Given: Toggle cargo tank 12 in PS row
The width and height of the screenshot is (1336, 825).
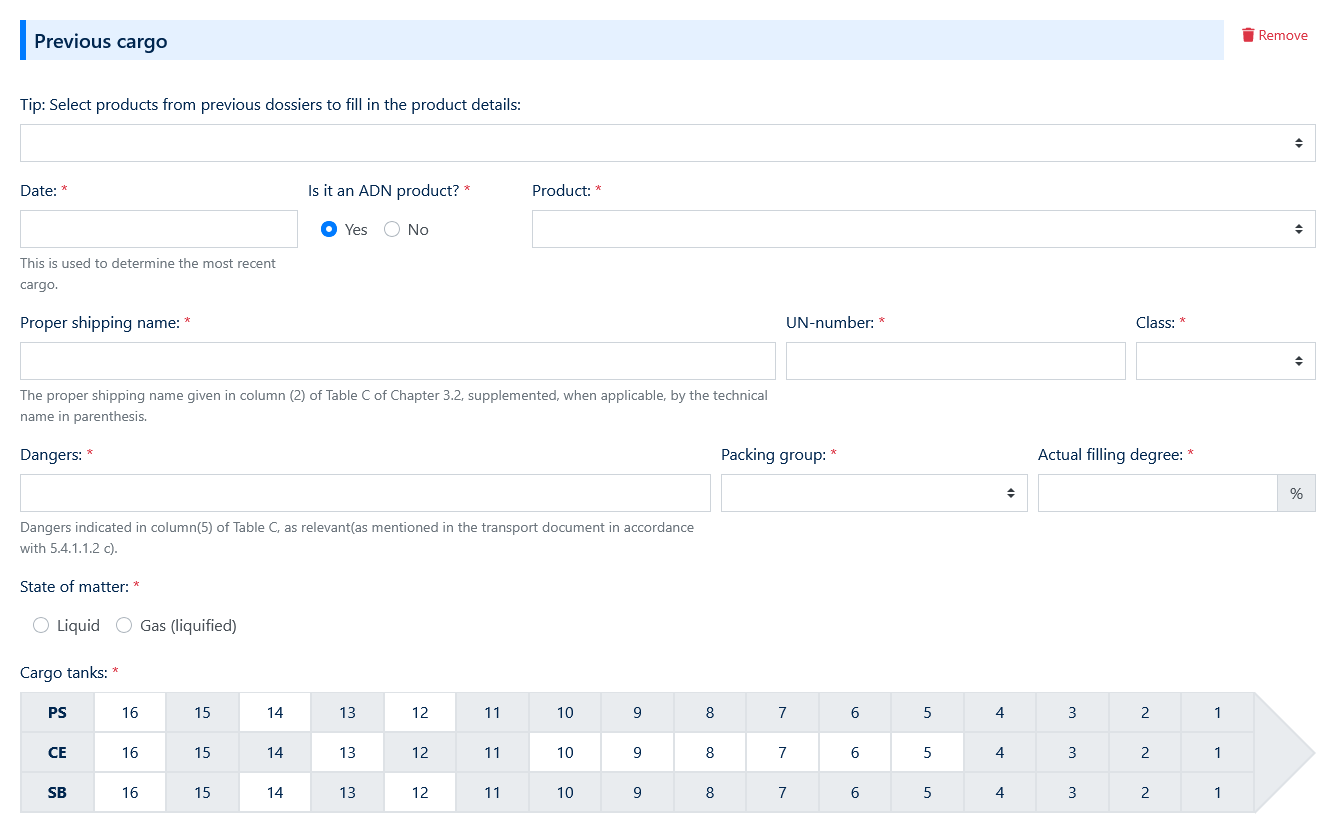Looking at the screenshot, I should (419, 712).
